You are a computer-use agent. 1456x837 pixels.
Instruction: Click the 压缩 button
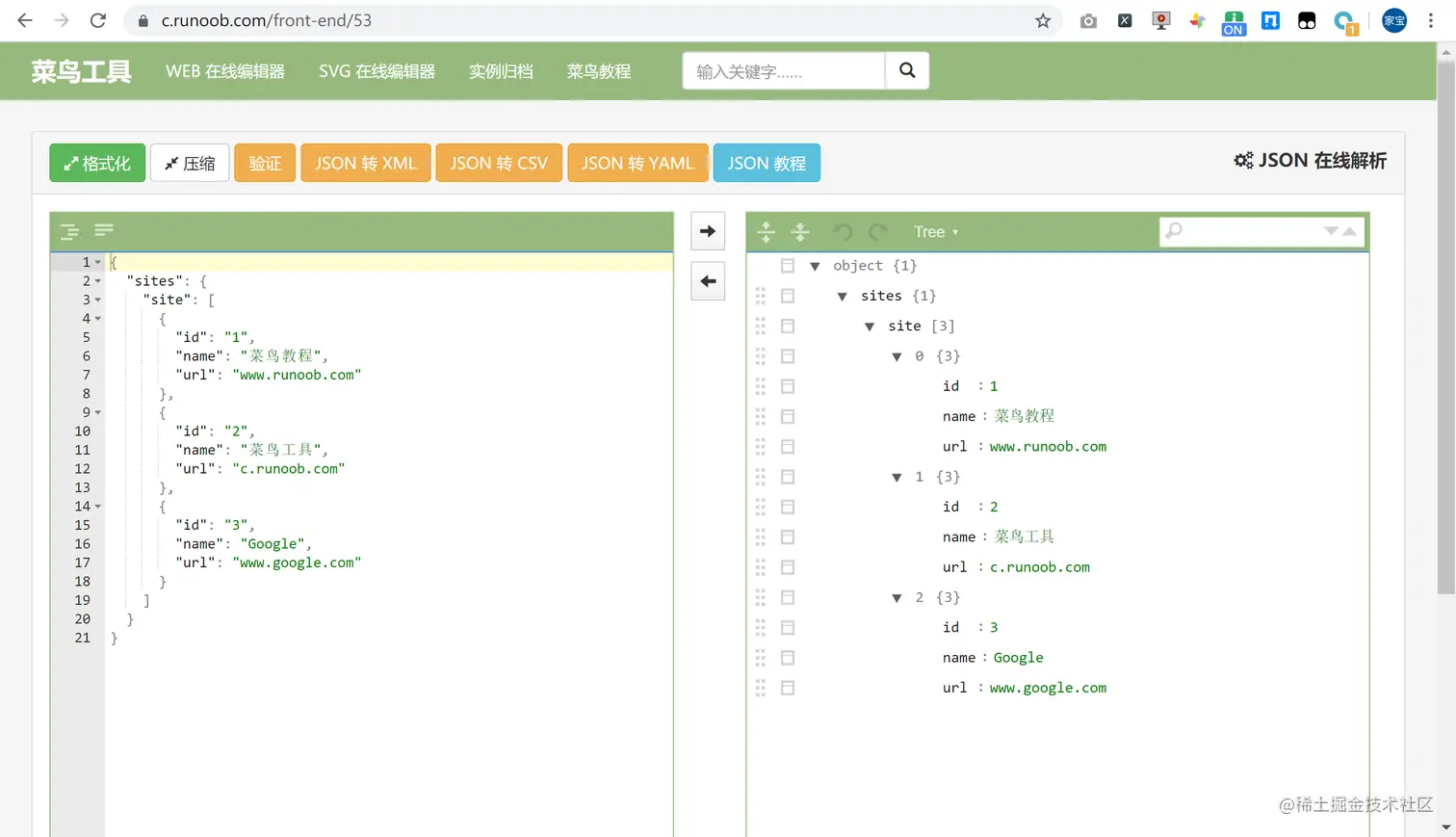pos(190,163)
